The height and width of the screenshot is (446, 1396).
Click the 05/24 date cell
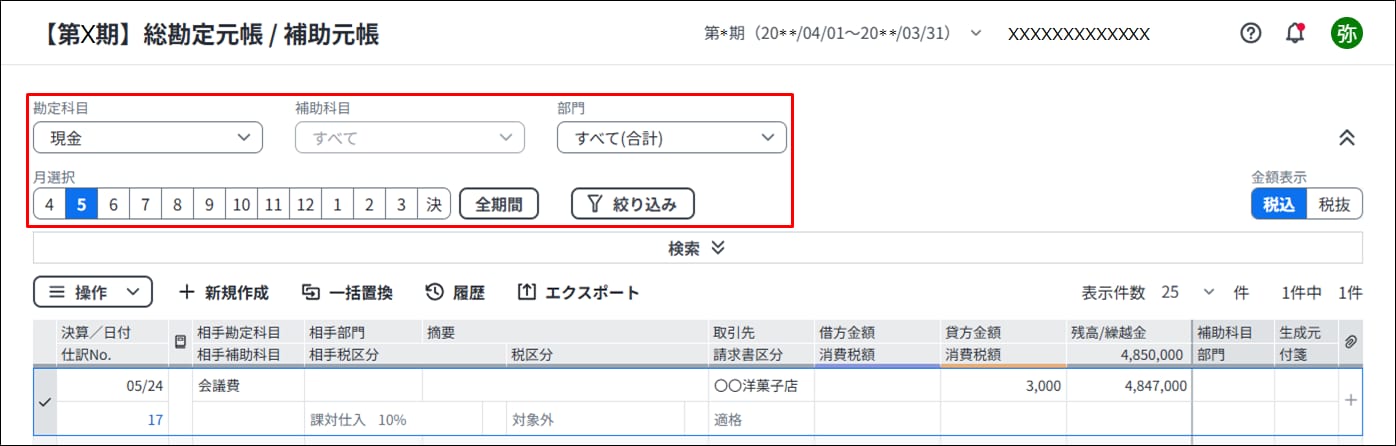pyautogui.click(x=113, y=385)
